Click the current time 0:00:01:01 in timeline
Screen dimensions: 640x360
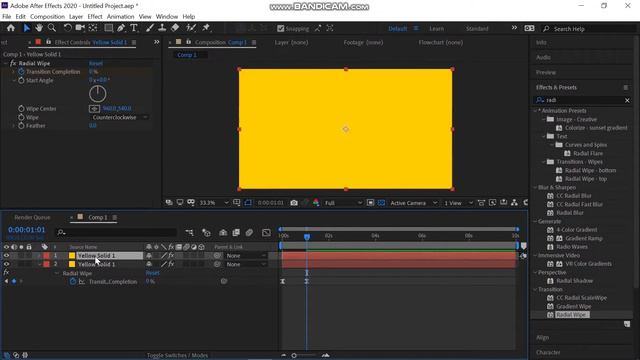pos(27,230)
